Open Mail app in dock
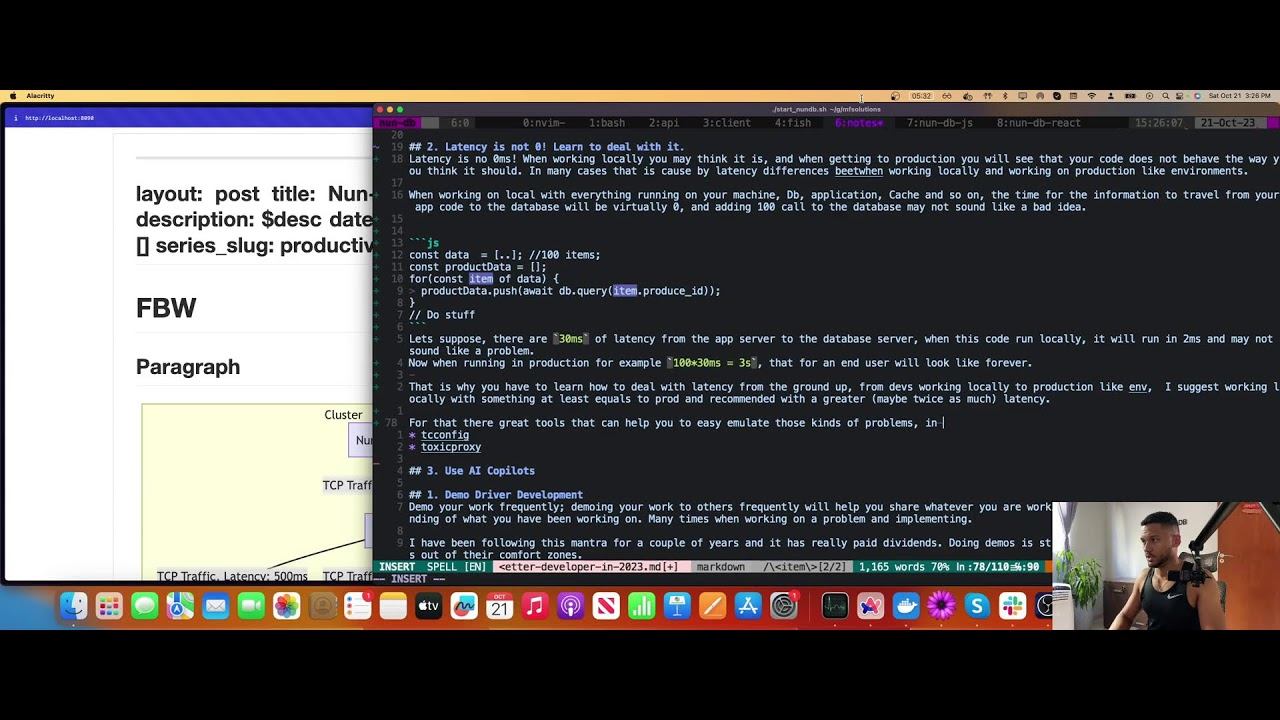1280x720 pixels. tap(216, 606)
